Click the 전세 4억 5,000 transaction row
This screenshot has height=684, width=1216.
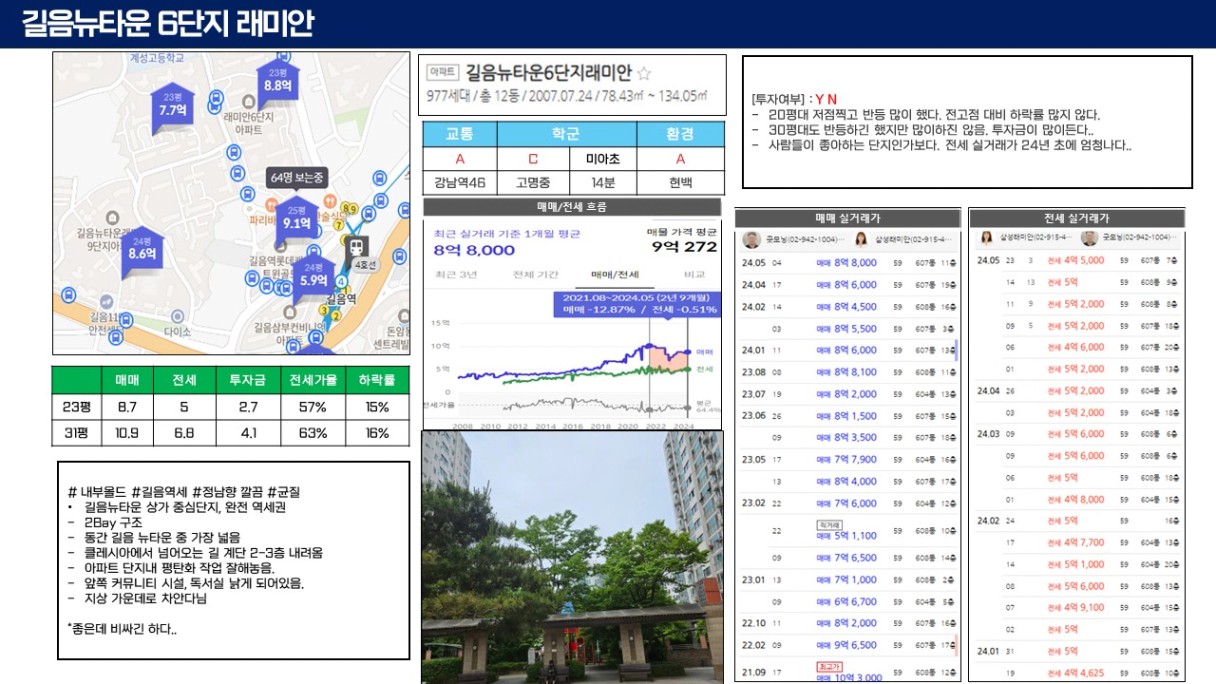[1078, 260]
